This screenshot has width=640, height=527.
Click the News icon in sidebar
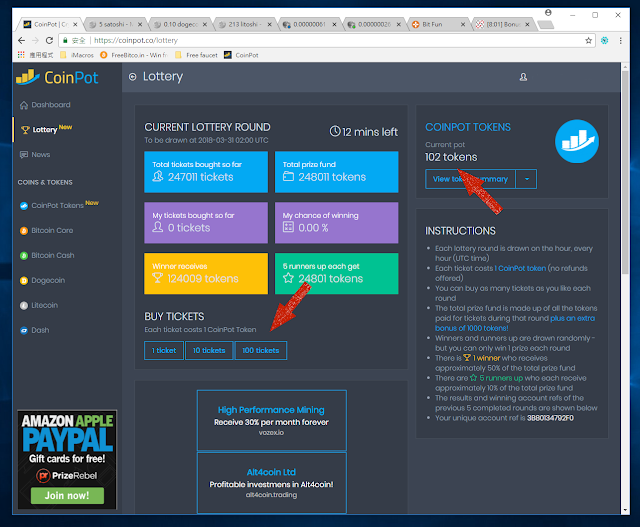24,155
